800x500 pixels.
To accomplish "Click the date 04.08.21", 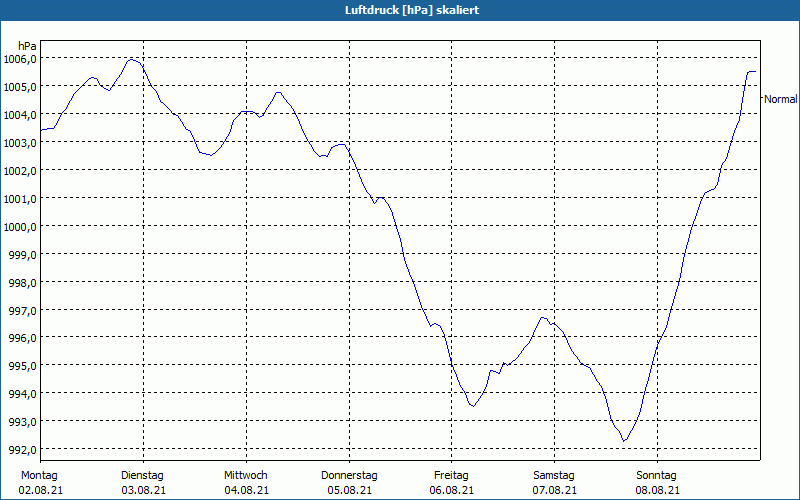I will point(246,490).
